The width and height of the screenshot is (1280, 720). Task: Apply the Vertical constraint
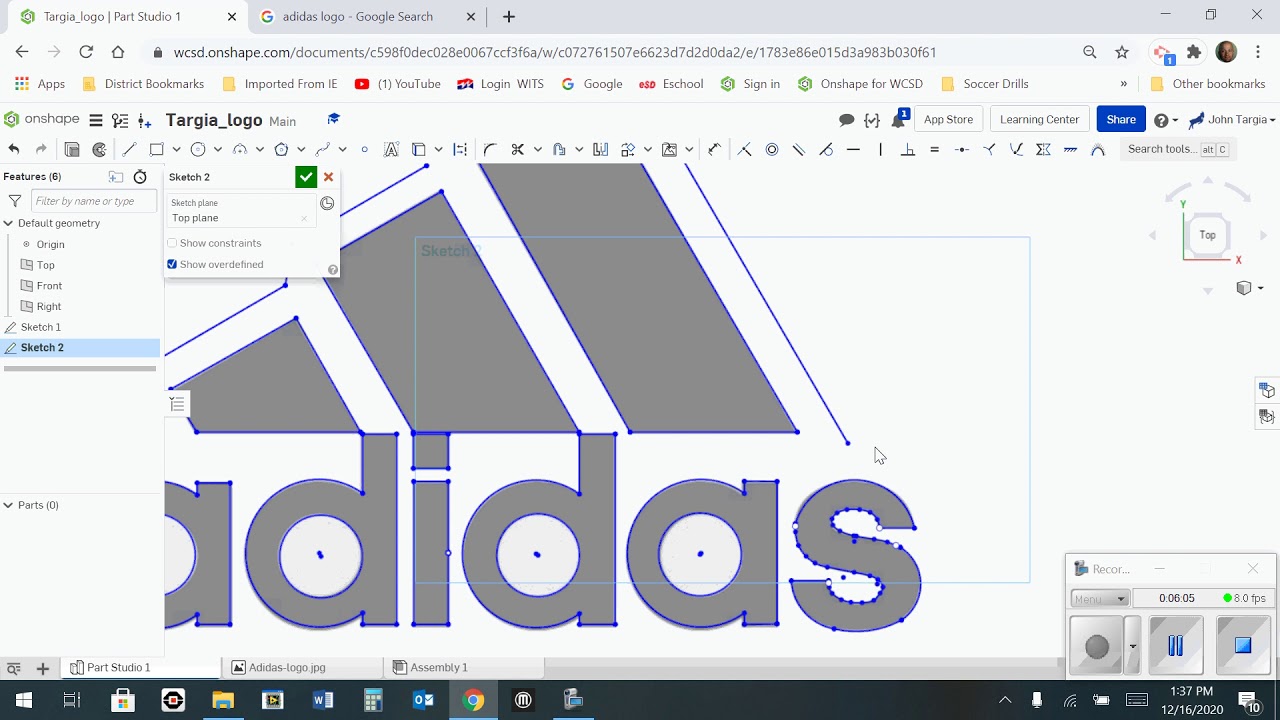pyautogui.click(x=881, y=149)
